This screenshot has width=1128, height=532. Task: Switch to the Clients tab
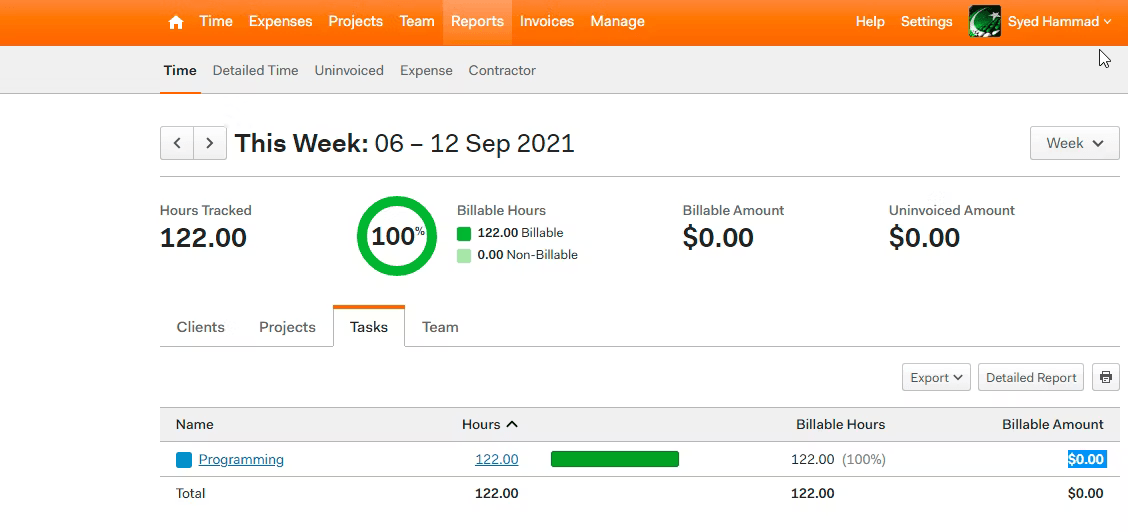pos(201,327)
